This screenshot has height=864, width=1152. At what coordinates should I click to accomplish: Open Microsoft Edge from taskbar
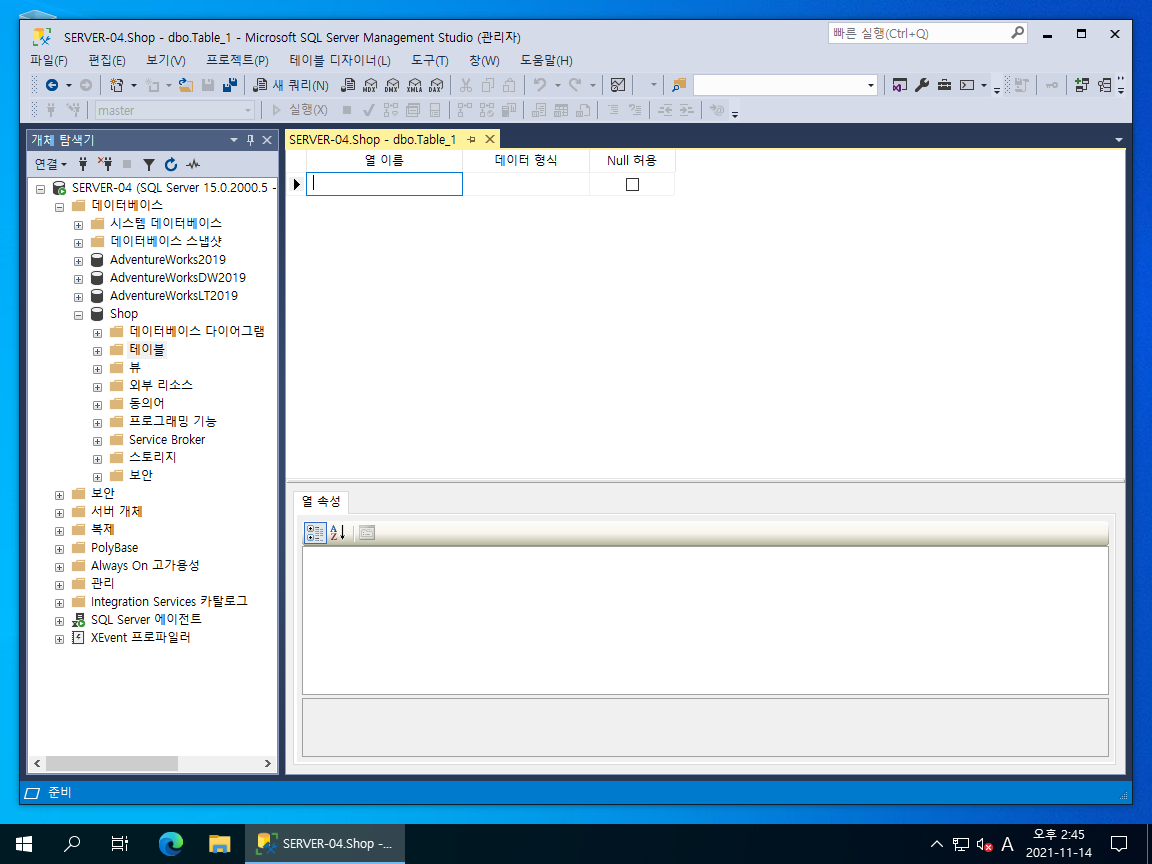[170, 843]
